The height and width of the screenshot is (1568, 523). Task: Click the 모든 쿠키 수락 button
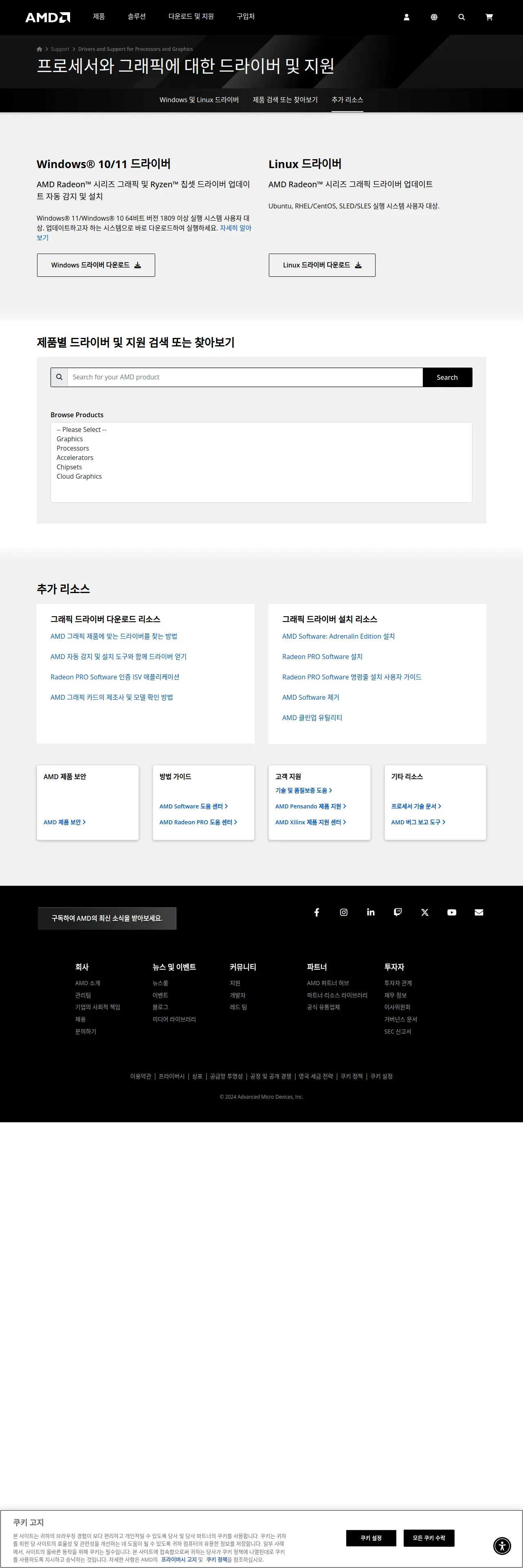[429, 1537]
